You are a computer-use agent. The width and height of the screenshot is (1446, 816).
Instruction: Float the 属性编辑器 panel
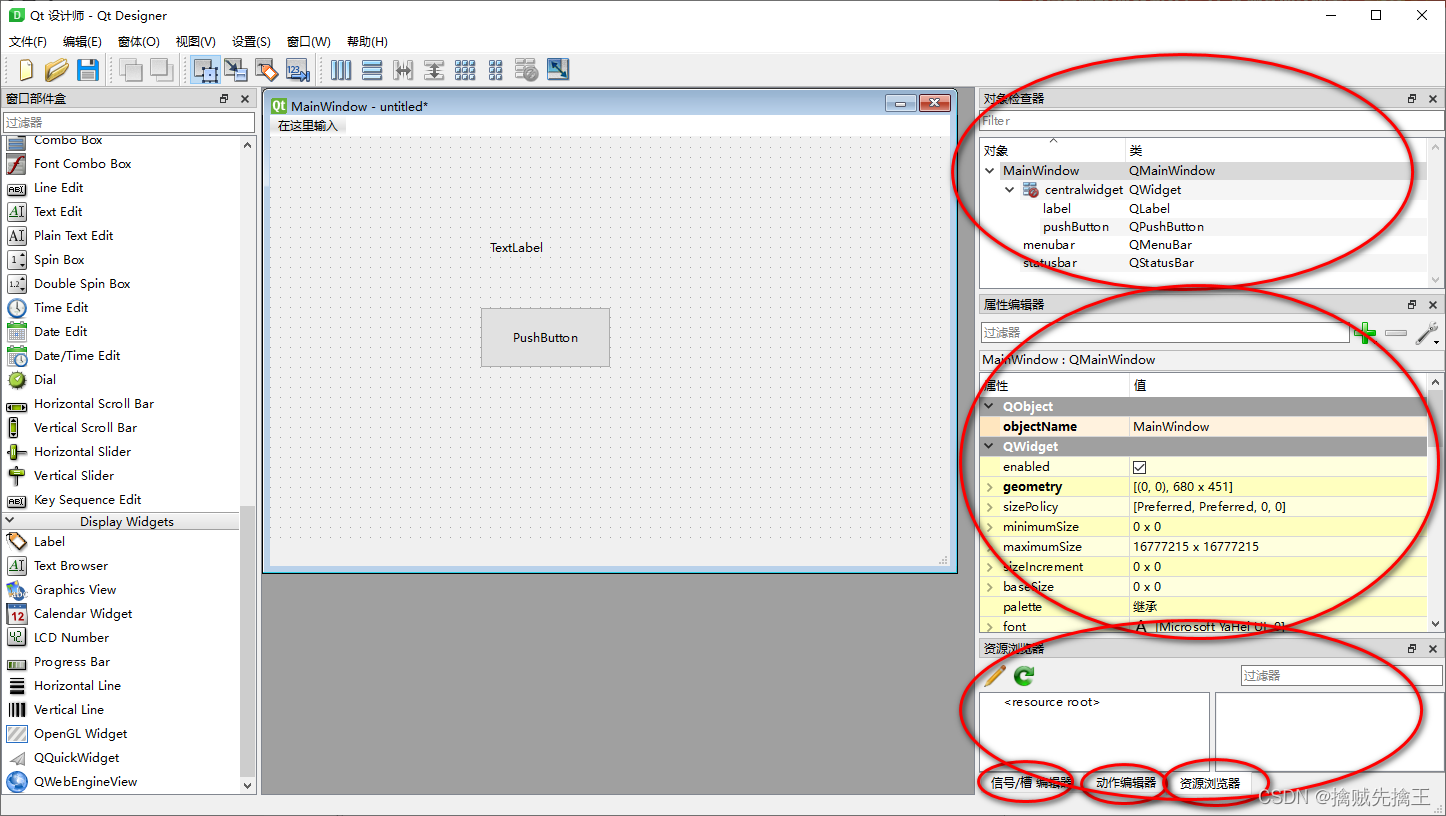(1412, 305)
